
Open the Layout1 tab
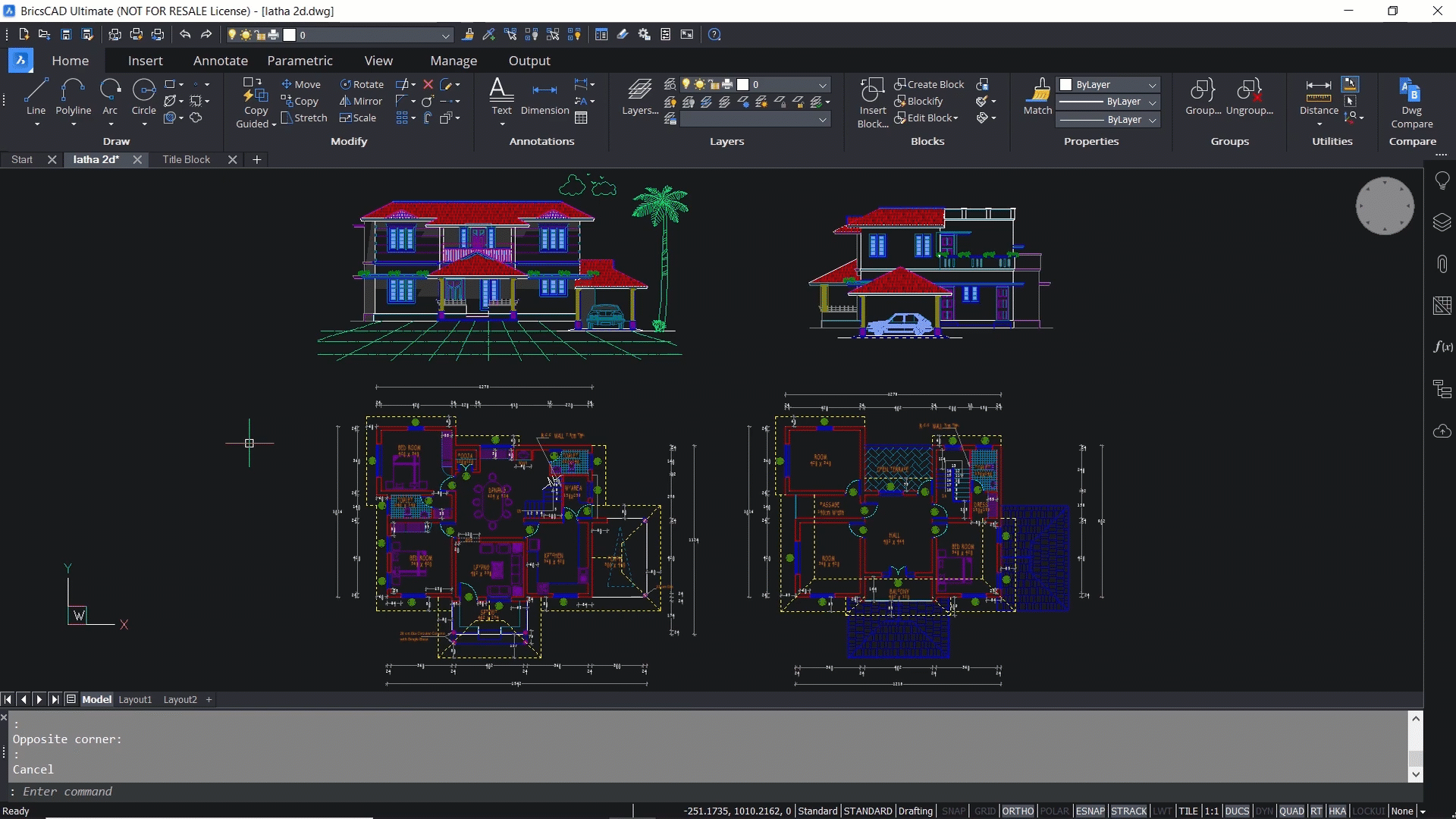pyautogui.click(x=135, y=699)
